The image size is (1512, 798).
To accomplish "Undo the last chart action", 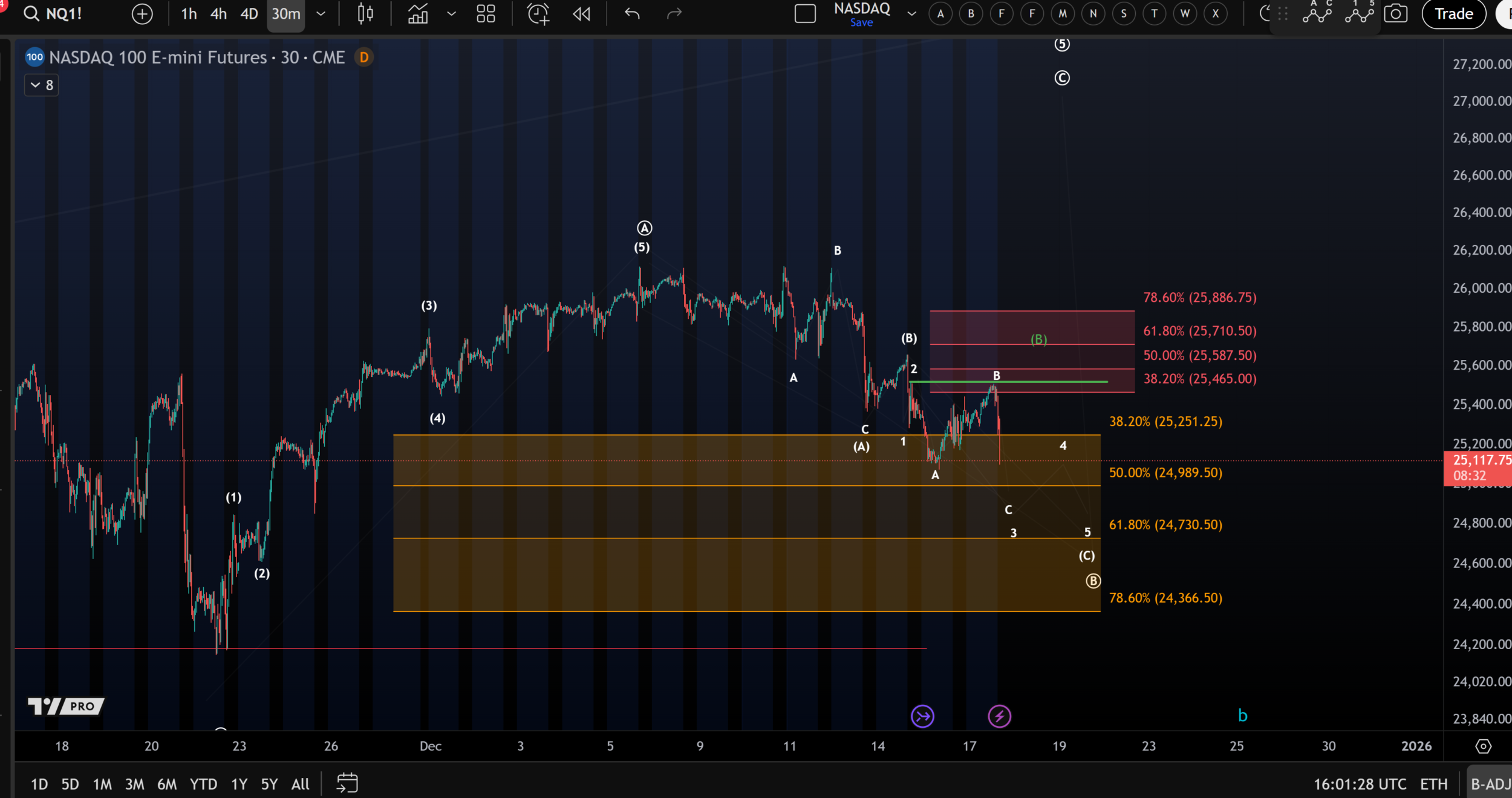I will coord(632,13).
